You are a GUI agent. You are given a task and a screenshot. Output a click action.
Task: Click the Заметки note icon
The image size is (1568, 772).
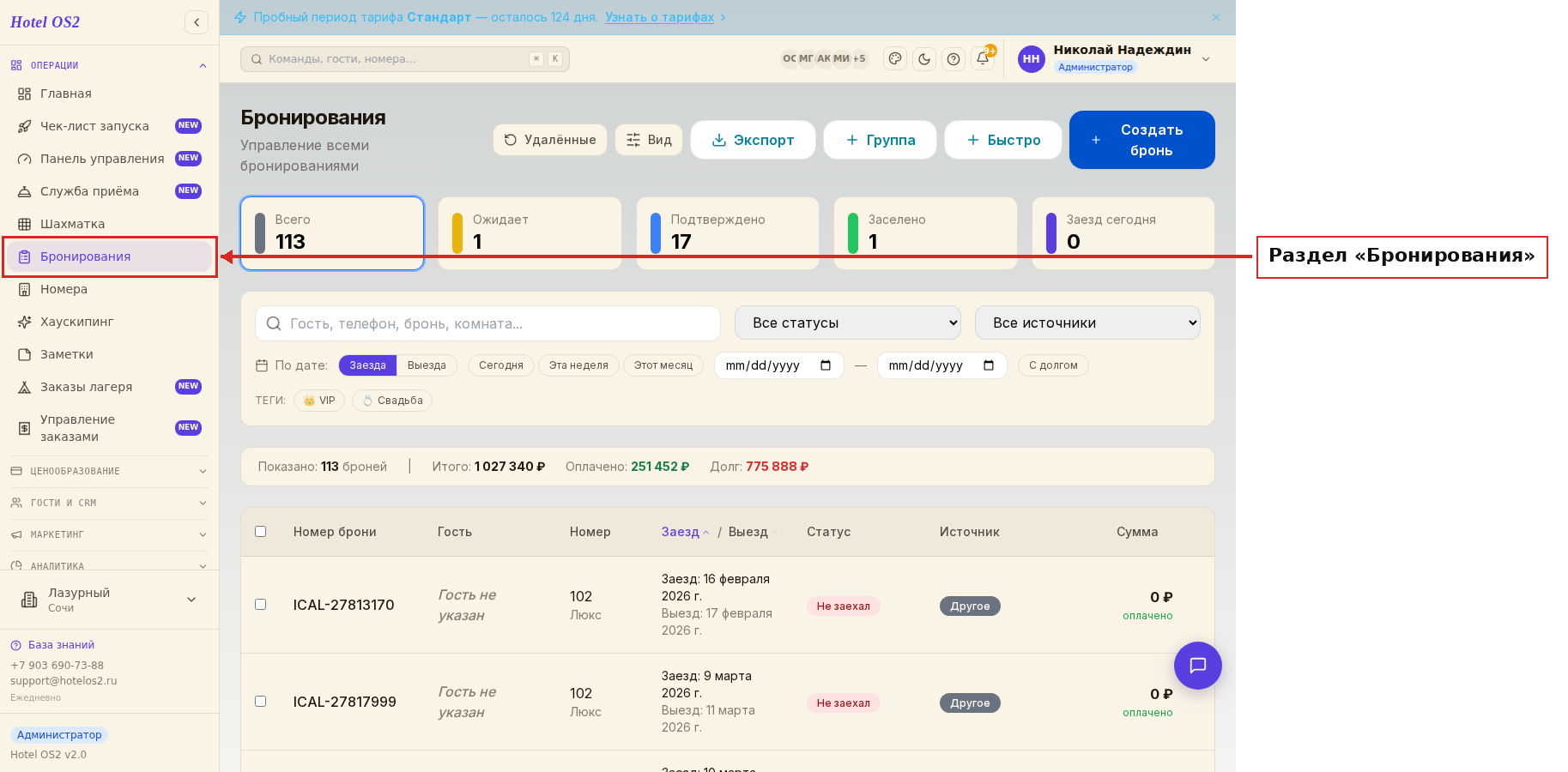pos(25,354)
